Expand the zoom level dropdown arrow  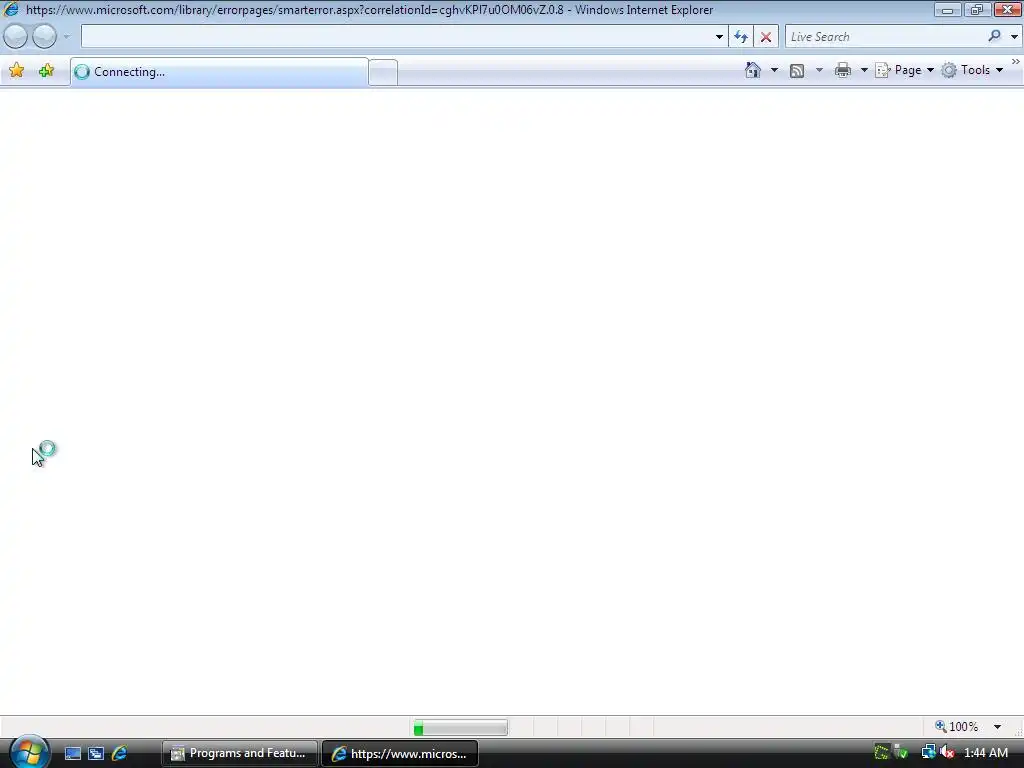pyautogui.click(x=997, y=727)
